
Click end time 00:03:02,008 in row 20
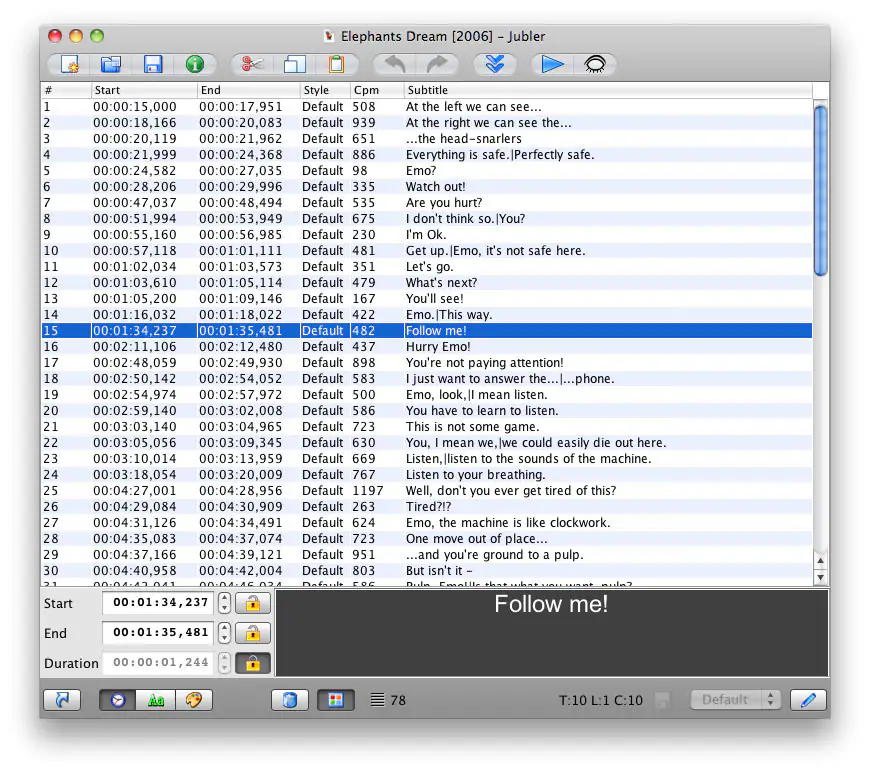pyautogui.click(x=241, y=411)
